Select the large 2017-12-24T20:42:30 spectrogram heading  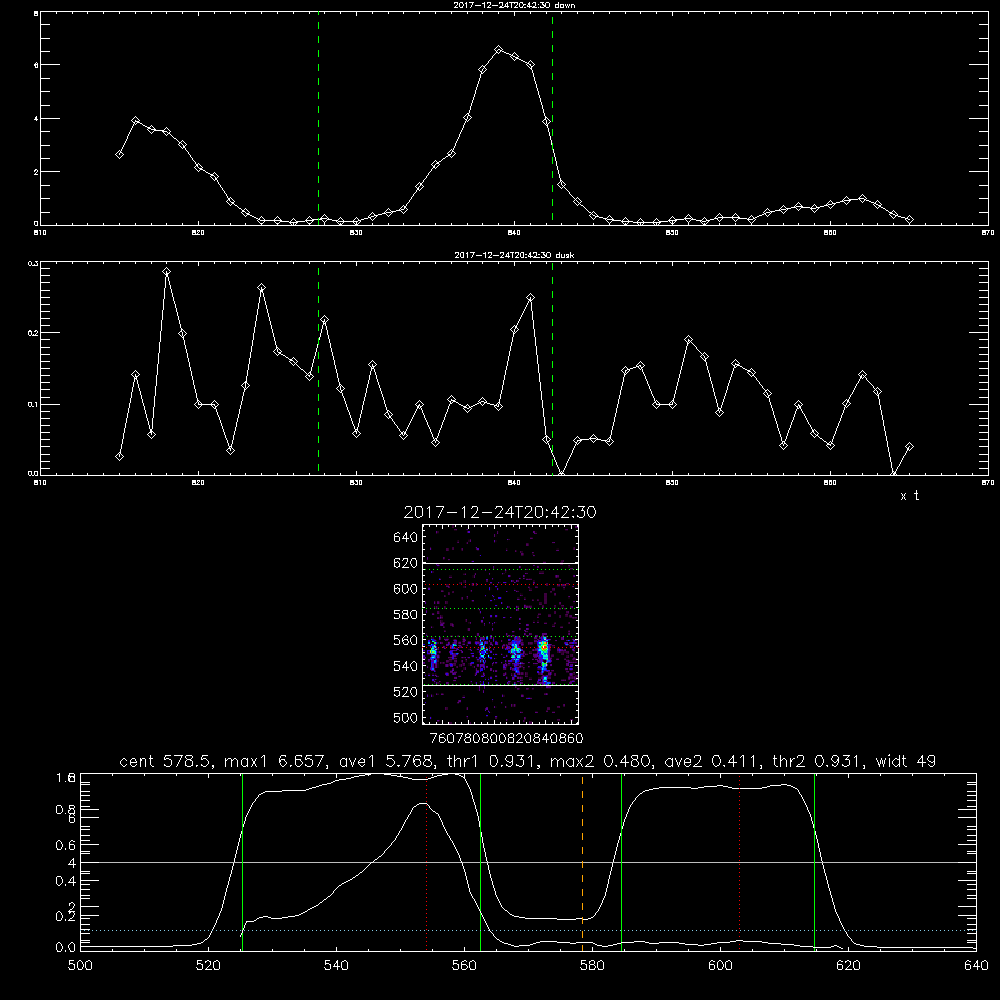(500, 513)
